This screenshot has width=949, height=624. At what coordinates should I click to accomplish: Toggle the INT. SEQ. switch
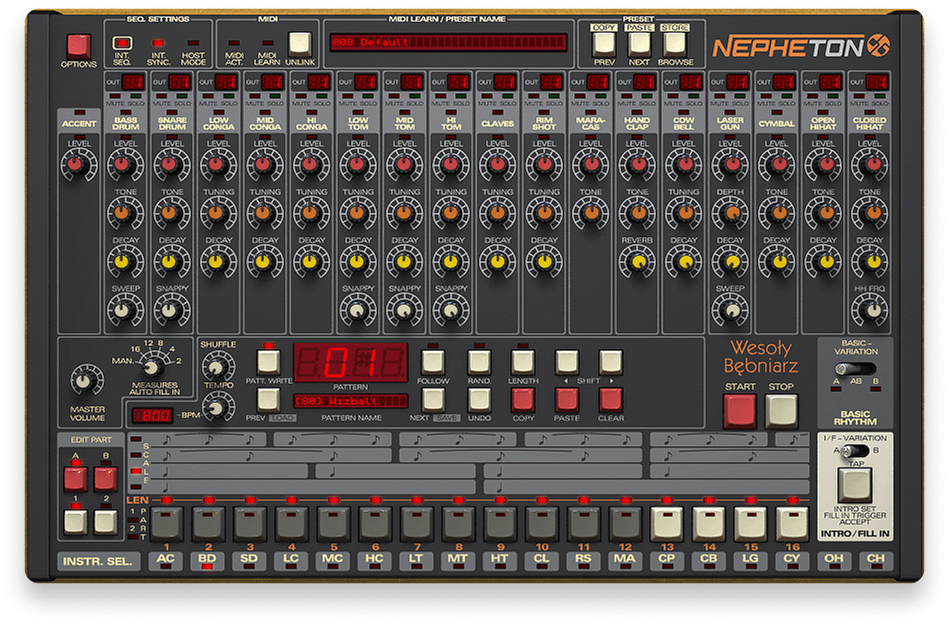pos(122,43)
